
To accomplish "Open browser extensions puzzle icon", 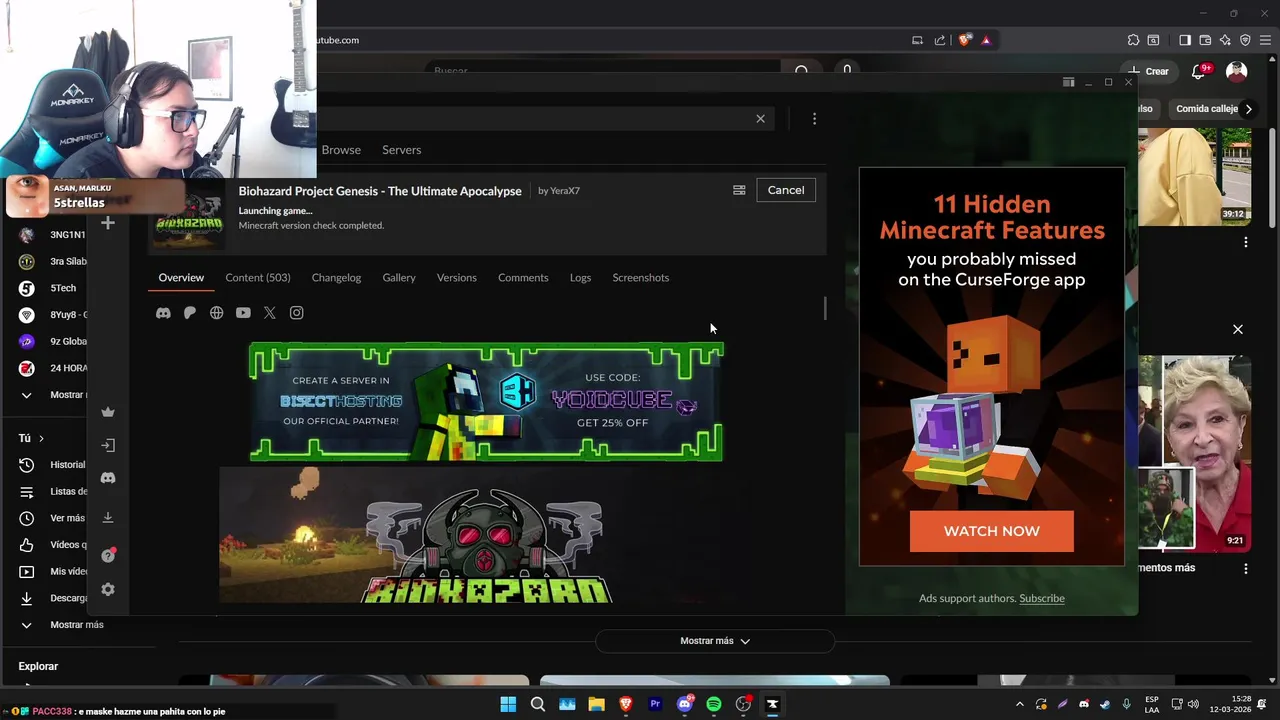I will [x=1133, y=40].
